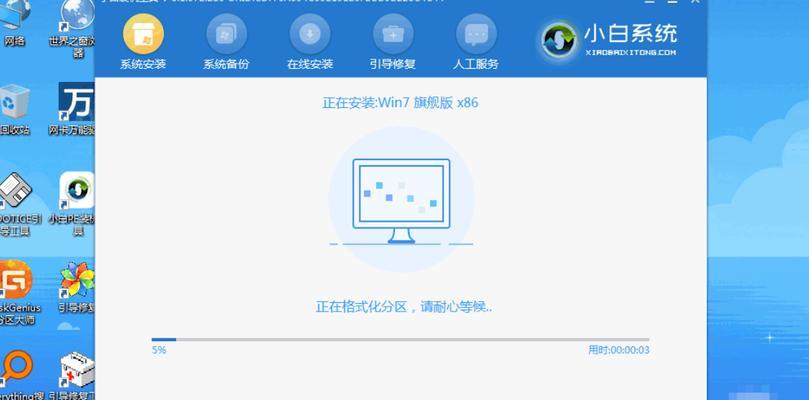Image resolution: width=809 pixels, height=400 pixels.
Task: Open the 在线安装 tab
Action: pyautogui.click(x=310, y=43)
